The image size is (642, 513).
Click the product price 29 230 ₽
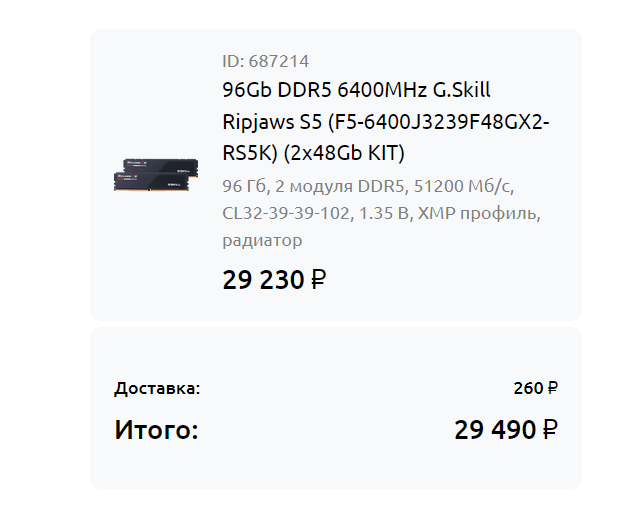click(263, 280)
